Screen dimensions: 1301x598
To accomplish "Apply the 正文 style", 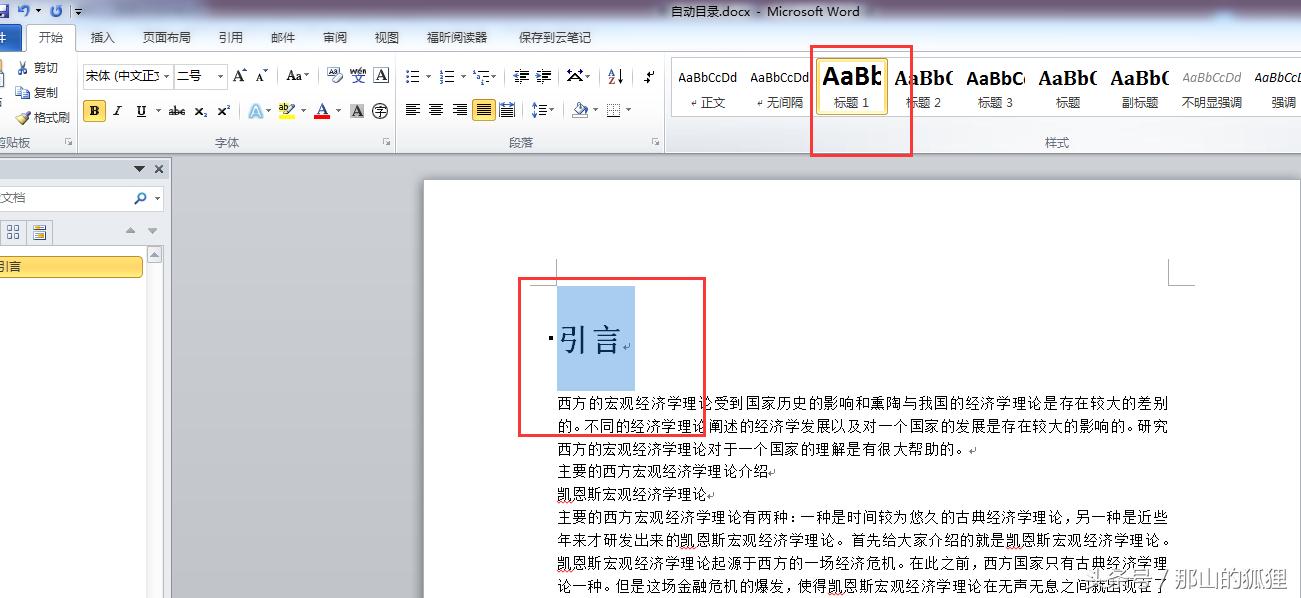I will click(x=707, y=88).
